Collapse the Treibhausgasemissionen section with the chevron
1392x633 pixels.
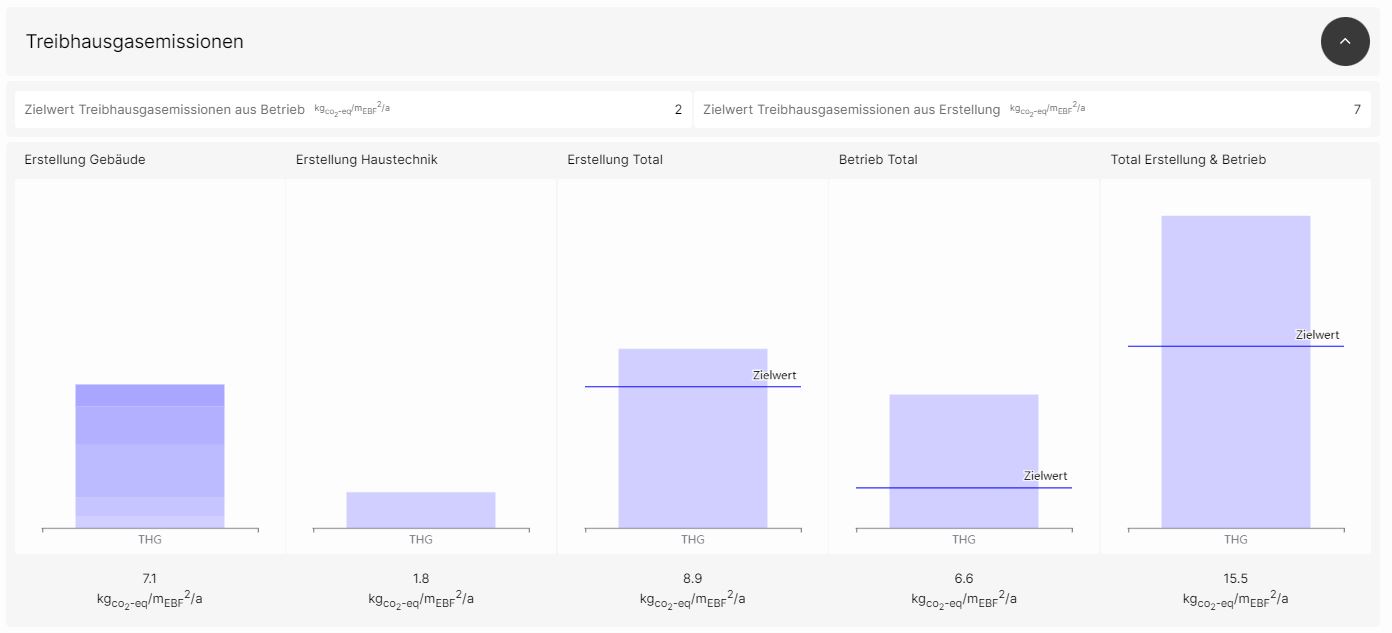pos(1344,42)
